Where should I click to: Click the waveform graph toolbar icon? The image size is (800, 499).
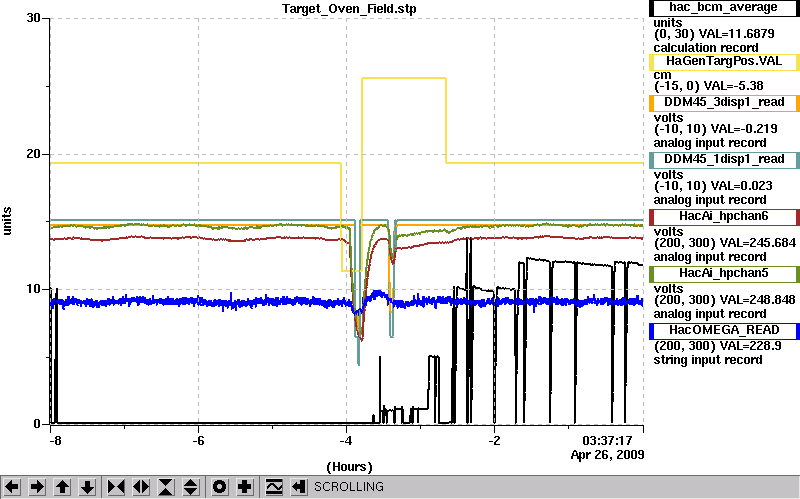[273, 487]
